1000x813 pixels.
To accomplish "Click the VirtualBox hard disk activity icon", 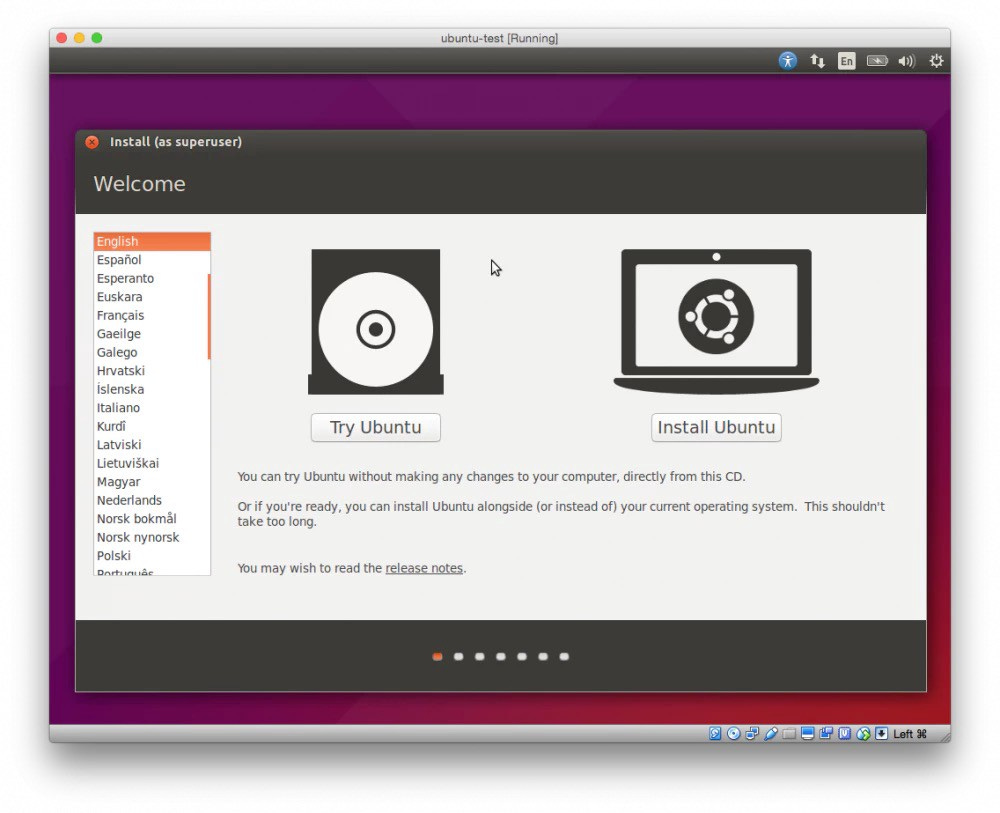I will (715, 733).
